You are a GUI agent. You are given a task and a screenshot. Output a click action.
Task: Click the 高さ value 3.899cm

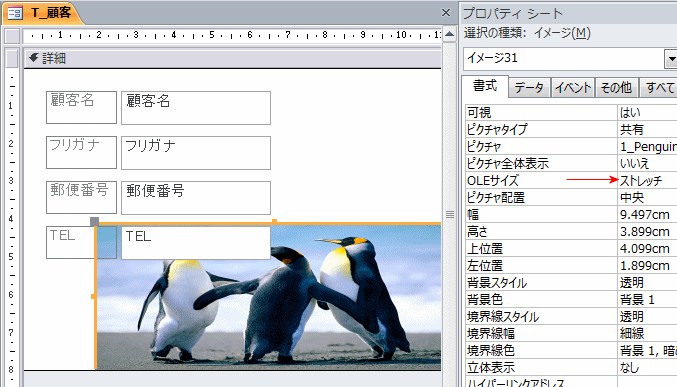click(647, 232)
